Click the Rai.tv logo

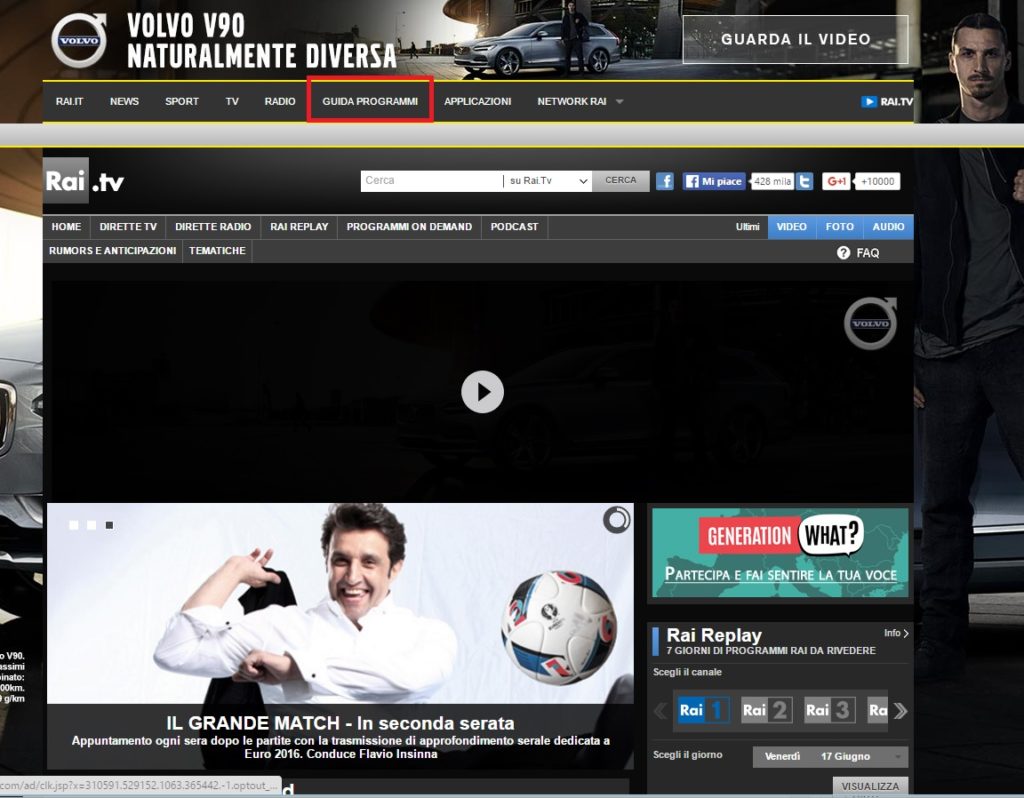click(x=84, y=181)
